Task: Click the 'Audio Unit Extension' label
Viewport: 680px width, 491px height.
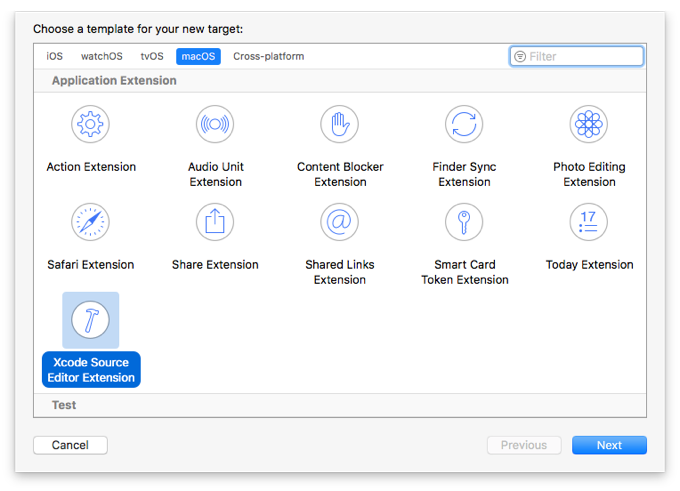Action: tap(216, 174)
